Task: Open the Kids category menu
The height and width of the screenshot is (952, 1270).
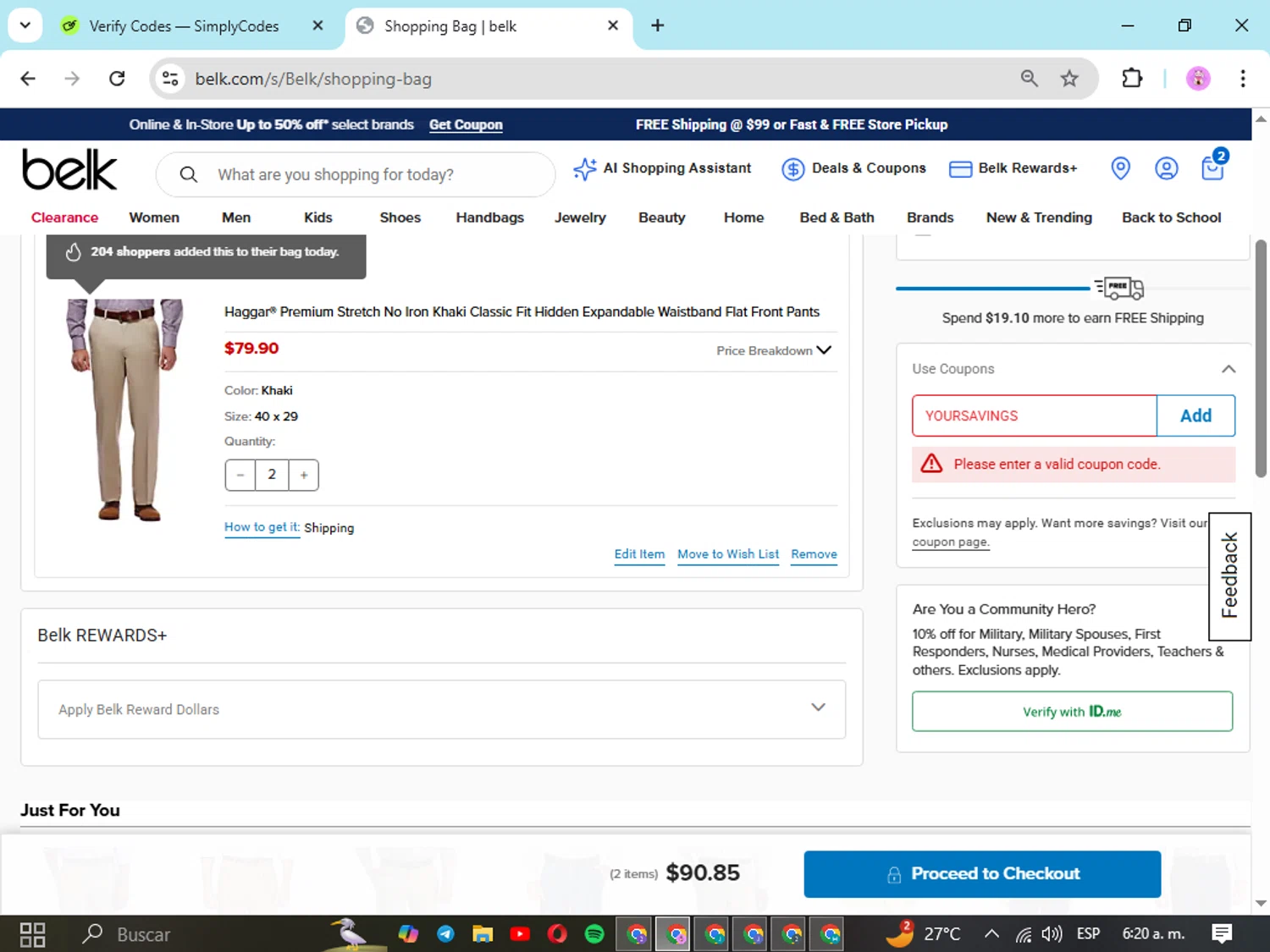Action: coord(318,217)
